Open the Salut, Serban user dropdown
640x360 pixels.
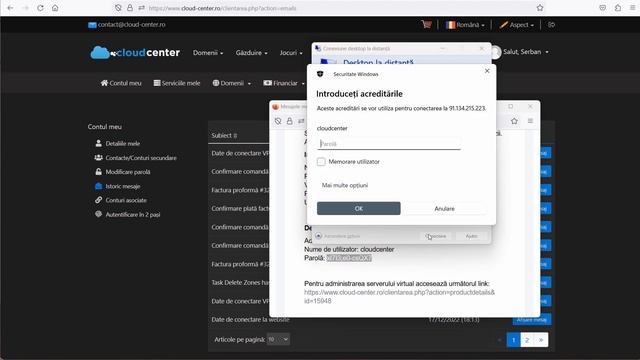point(526,52)
